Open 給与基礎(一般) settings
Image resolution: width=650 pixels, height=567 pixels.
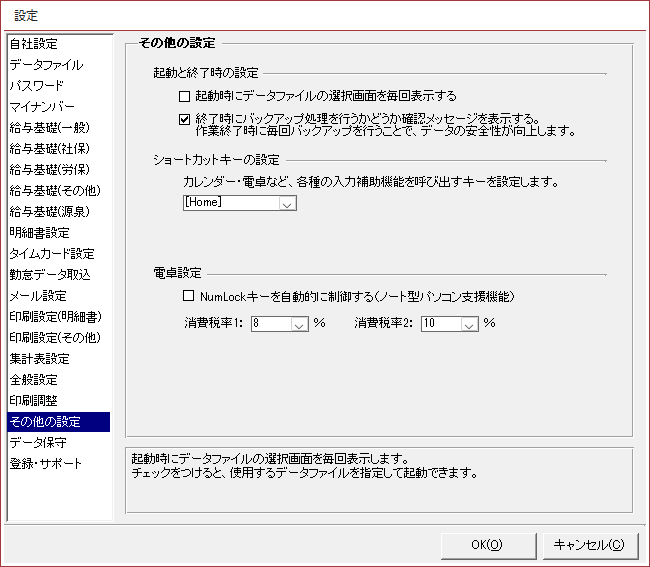pos(49,128)
